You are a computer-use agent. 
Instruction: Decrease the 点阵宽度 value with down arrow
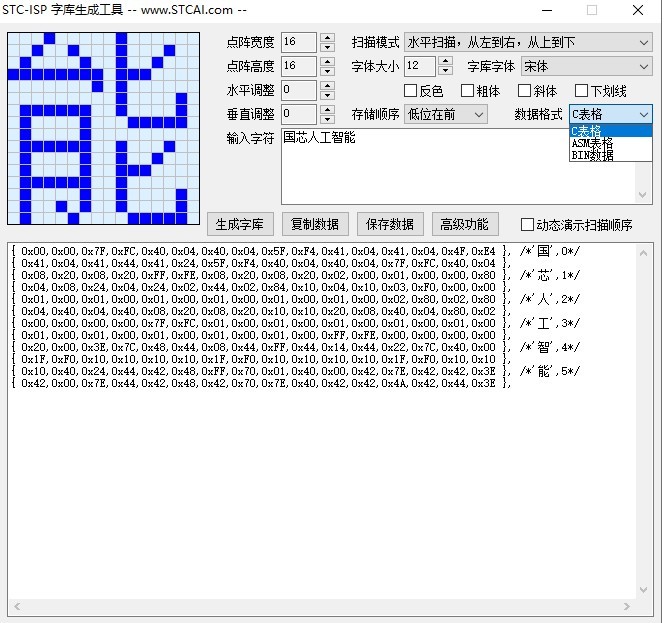[x=327, y=47]
